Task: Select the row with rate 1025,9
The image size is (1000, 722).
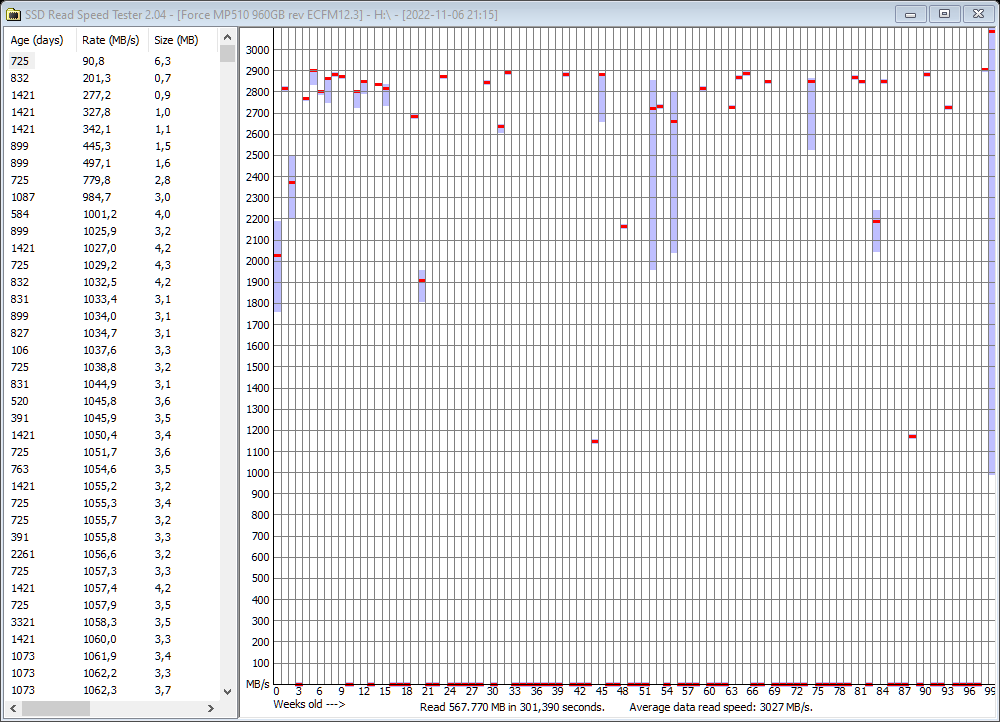Action: click(x=112, y=231)
